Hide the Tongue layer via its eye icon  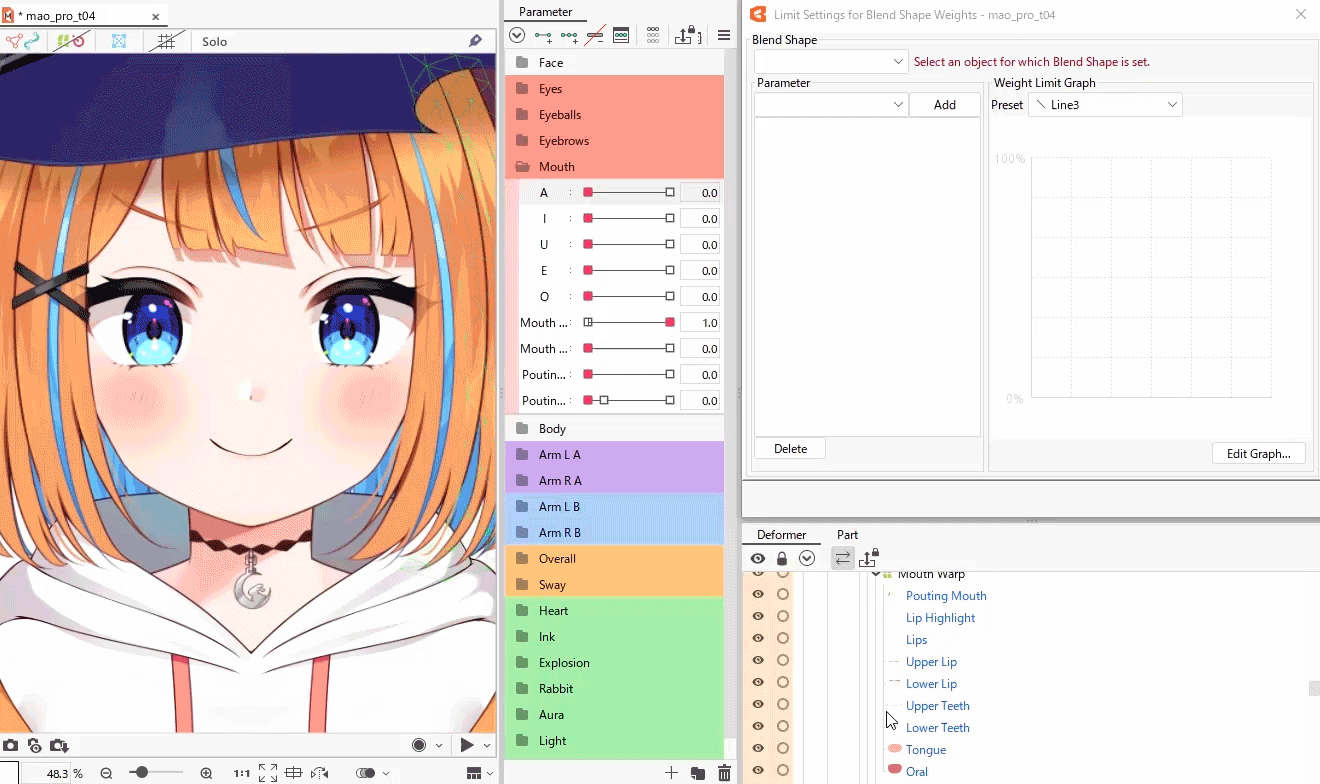(758, 749)
